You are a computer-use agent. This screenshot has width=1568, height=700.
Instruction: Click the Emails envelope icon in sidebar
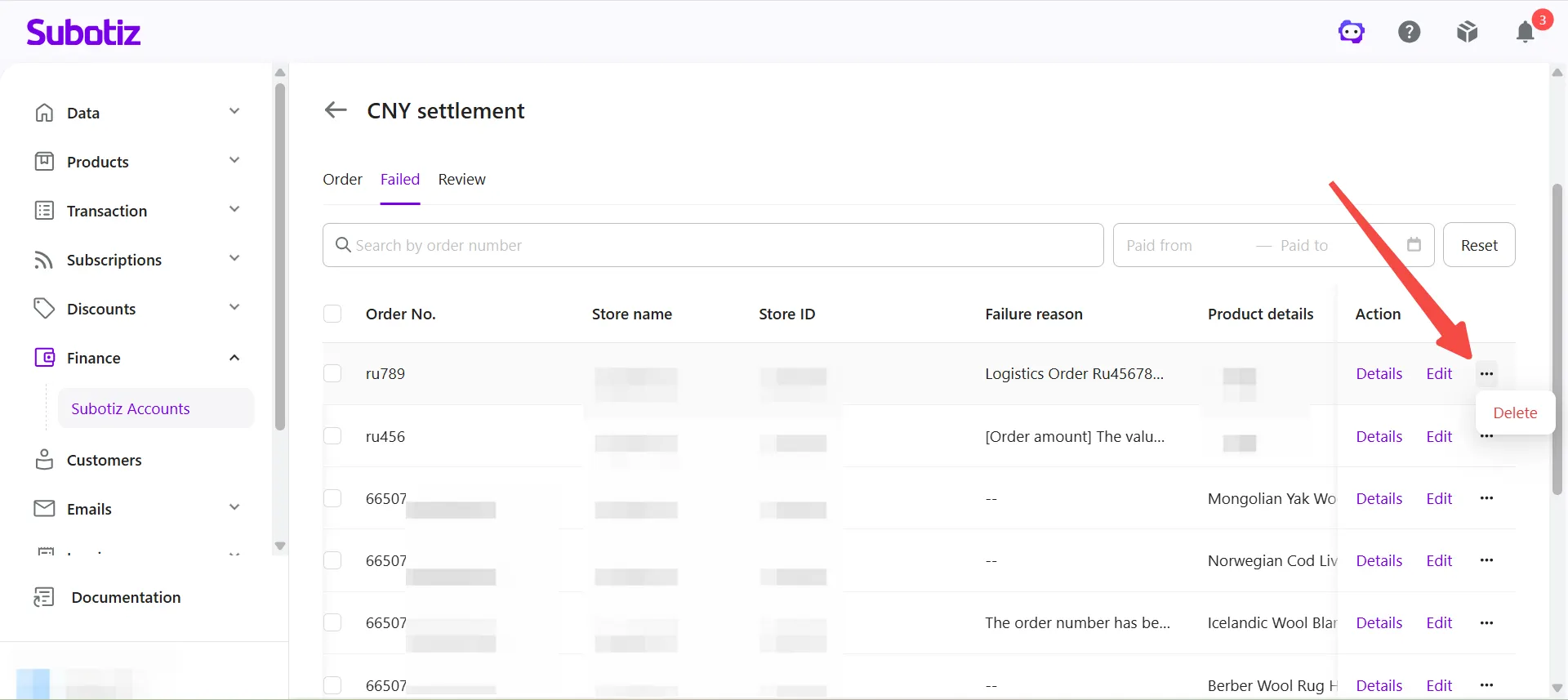44,509
